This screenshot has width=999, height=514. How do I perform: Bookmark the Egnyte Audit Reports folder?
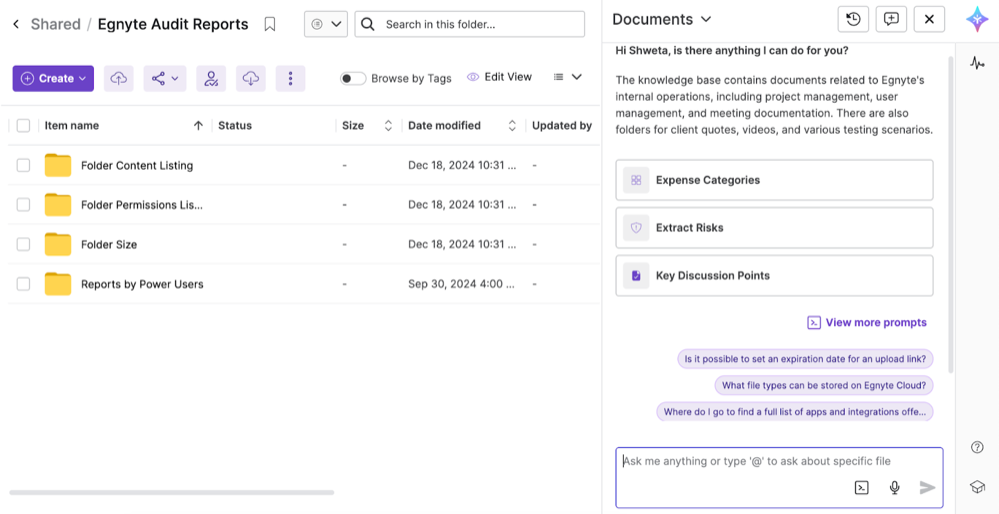point(270,24)
